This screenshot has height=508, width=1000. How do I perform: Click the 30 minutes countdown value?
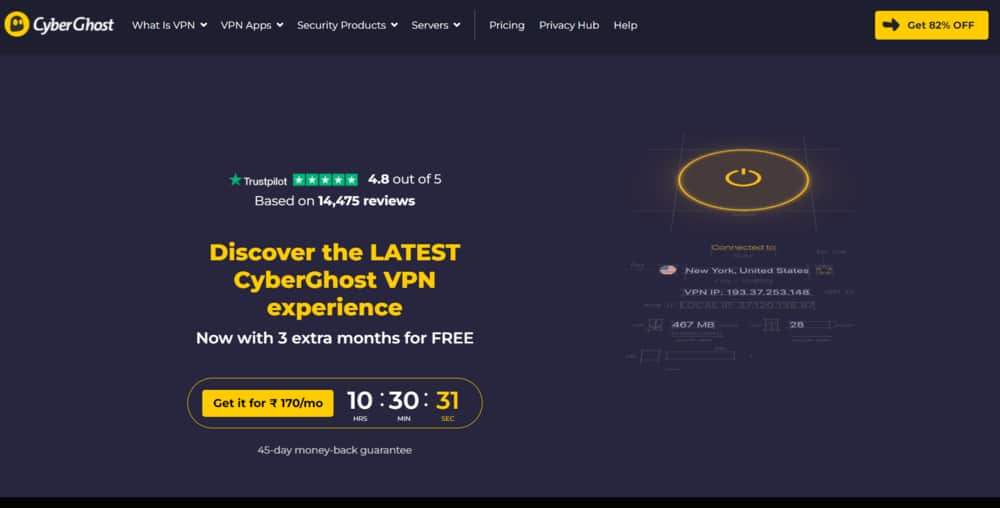pyautogui.click(x=404, y=400)
